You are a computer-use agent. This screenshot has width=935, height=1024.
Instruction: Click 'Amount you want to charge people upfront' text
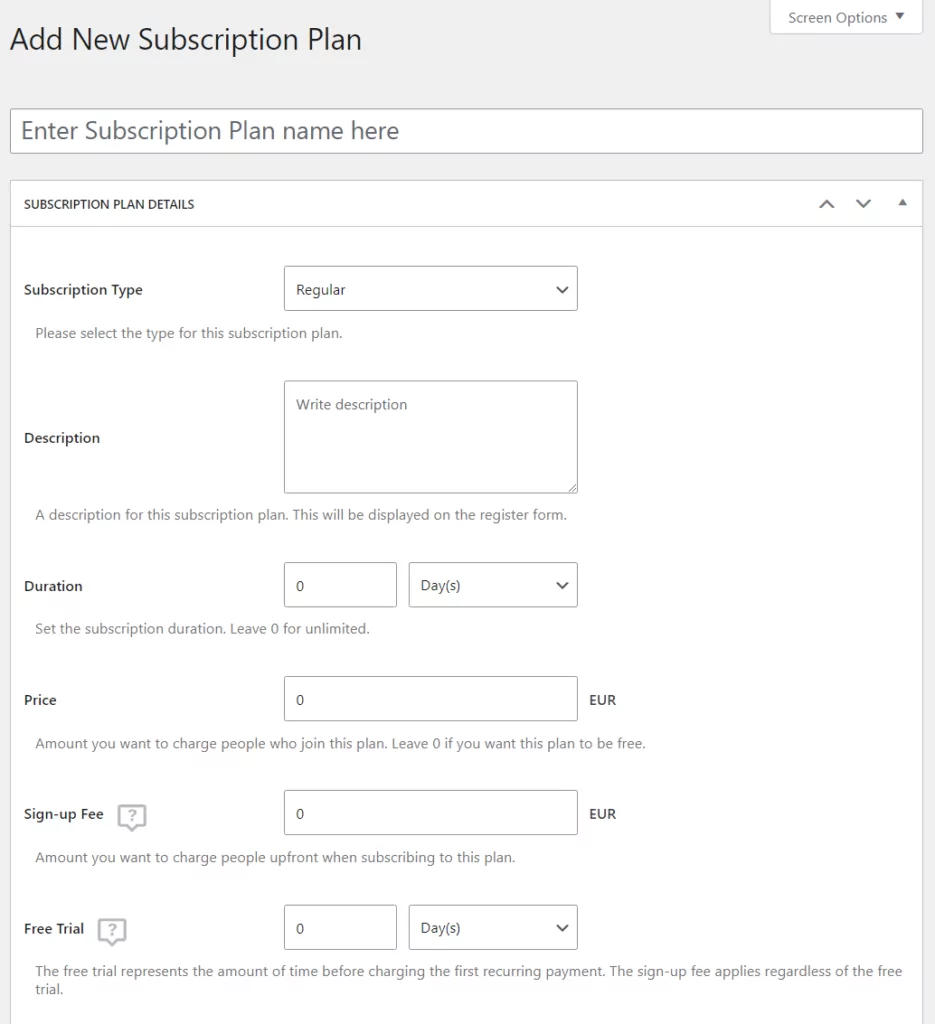coord(276,857)
